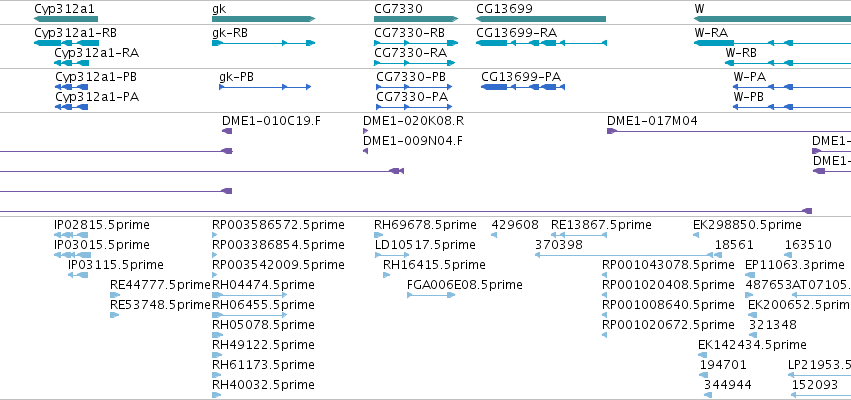The image size is (851, 400).
Task: Select transcript Cyp312a1-RB
Action: tap(66, 43)
